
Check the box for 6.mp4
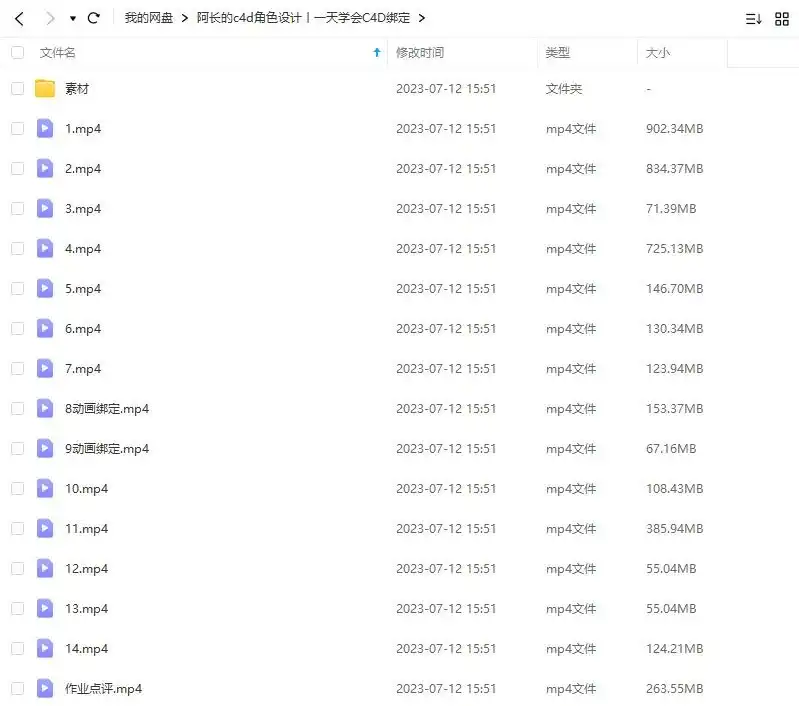(x=17, y=329)
